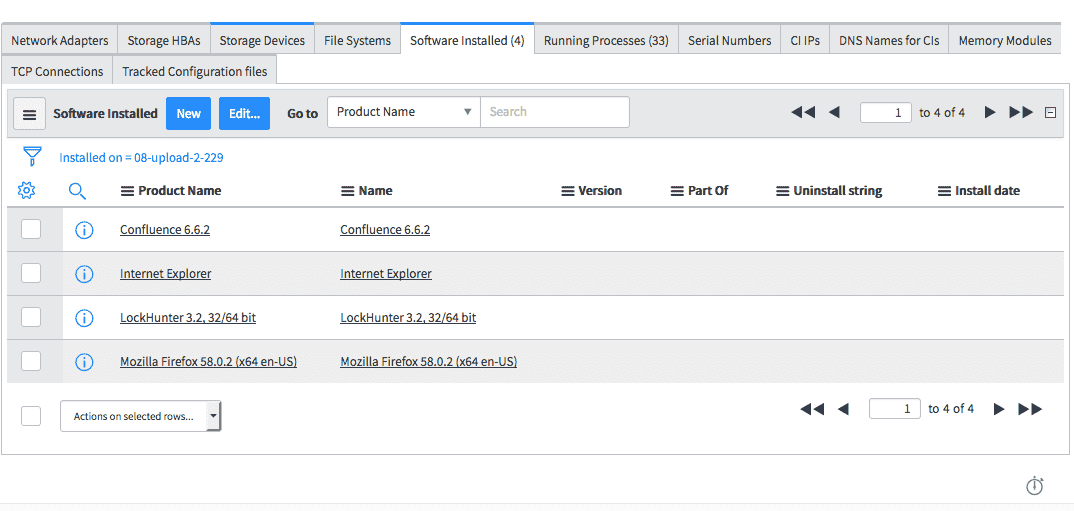The image size is (1074, 511).
Task: Select the LockHunter row checkbox
Action: click(31, 317)
